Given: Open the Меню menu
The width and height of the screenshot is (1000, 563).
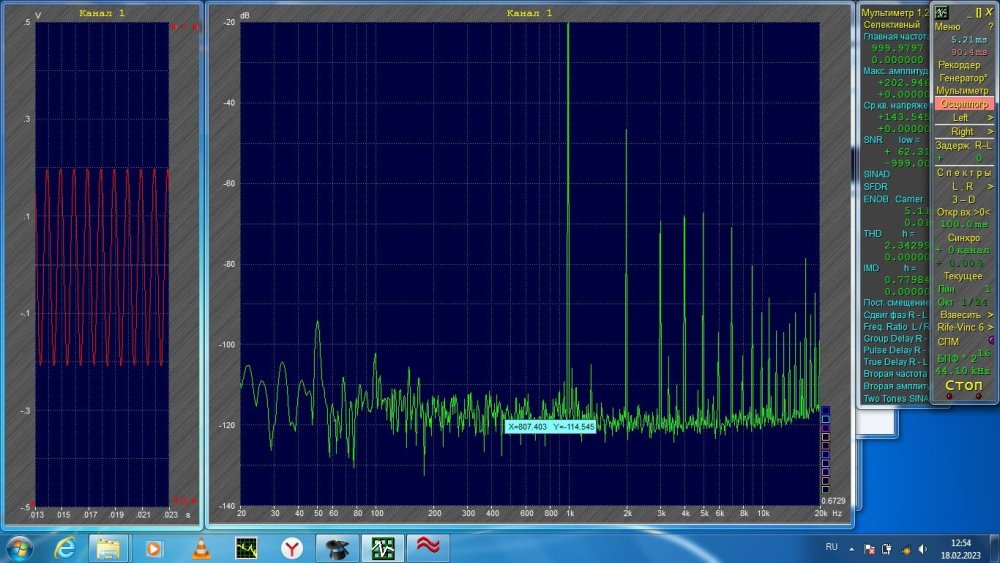Looking at the screenshot, I should pos(947,27).
